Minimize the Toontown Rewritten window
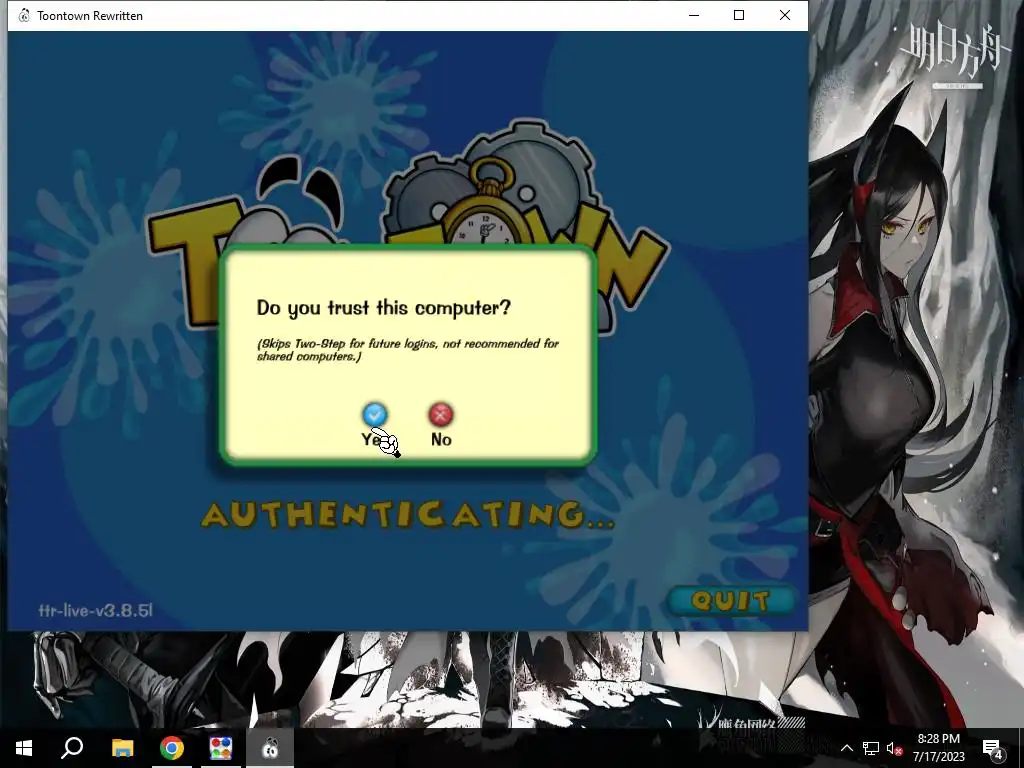 pyautogui.click(x=694, y=15)
